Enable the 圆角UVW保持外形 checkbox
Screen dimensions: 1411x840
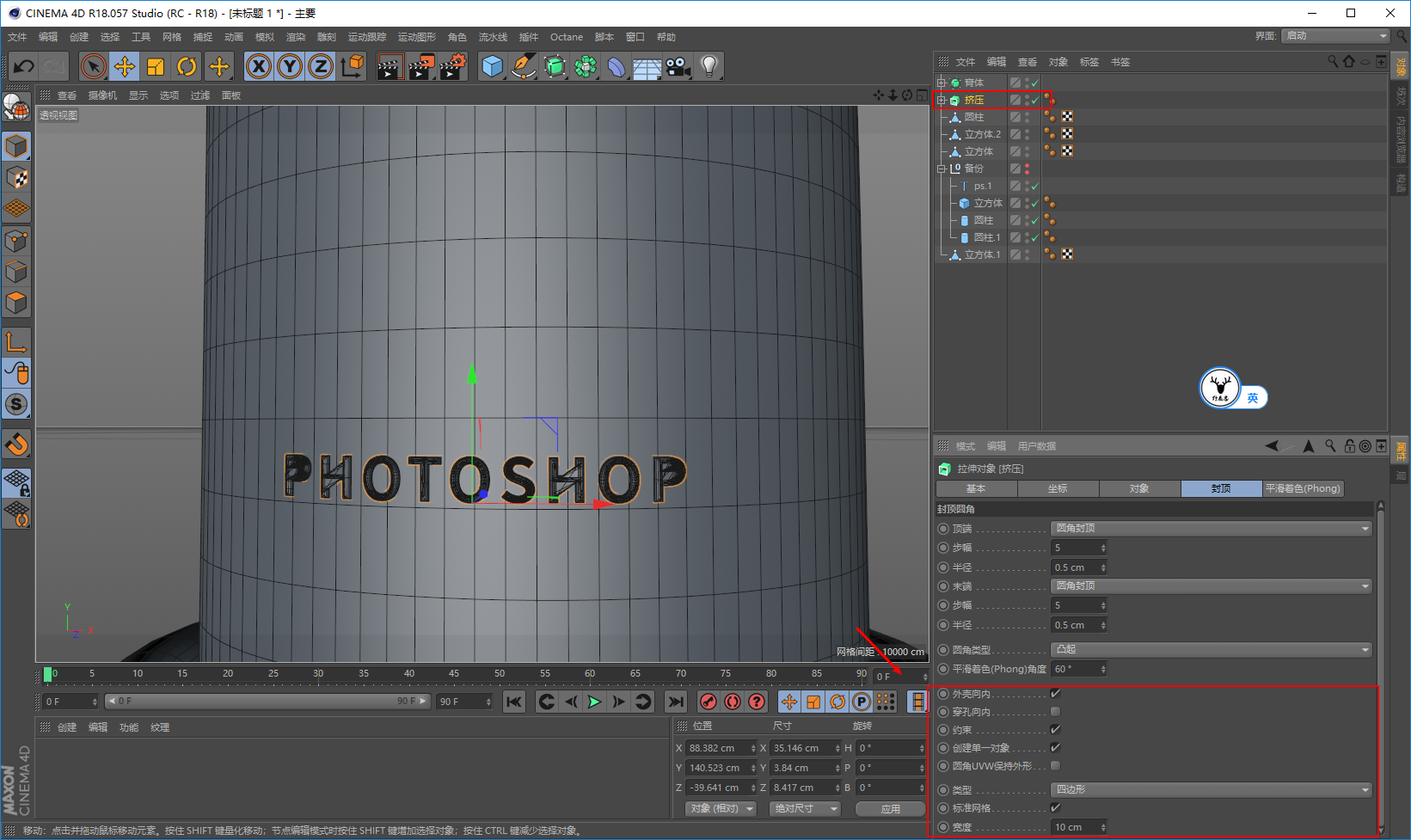(x=1055, y=766)
